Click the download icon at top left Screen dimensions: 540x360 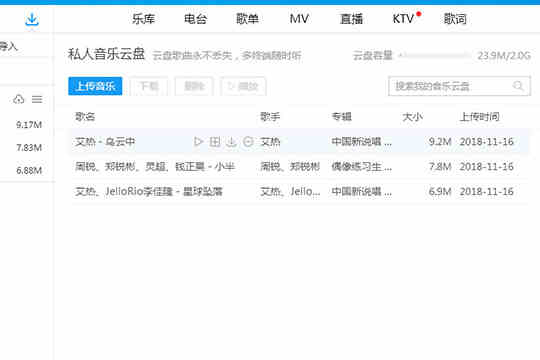32,19
